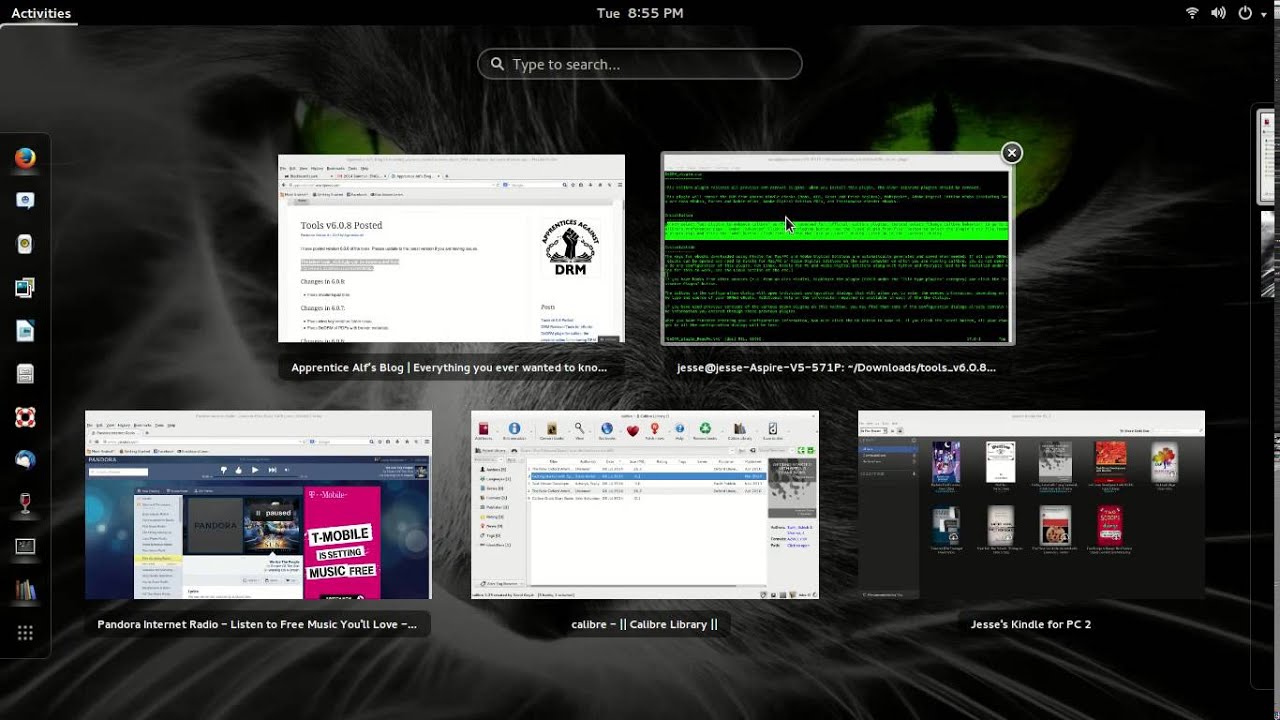Screen dimensions: 1280x720
Task: Click the power icon in top bar
Action: [1245, 13]
